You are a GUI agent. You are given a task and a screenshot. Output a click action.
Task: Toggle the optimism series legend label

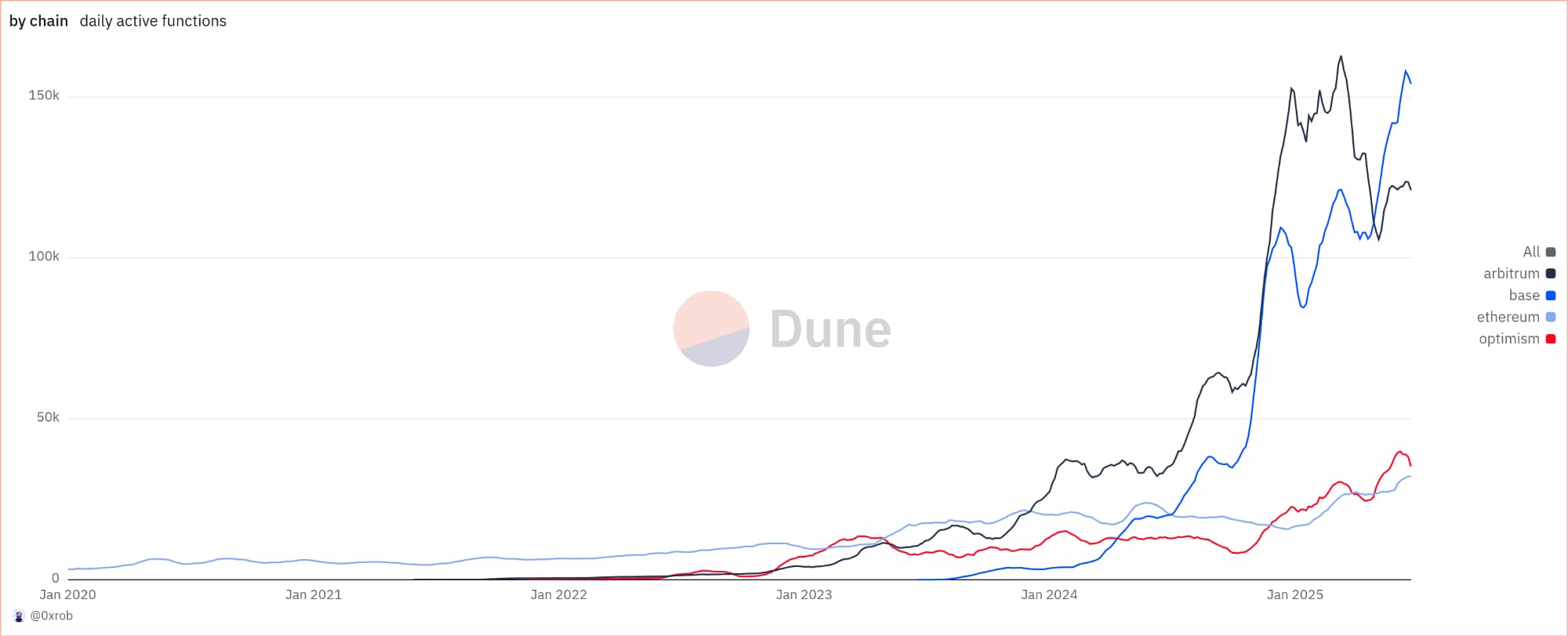[1508, 339]
